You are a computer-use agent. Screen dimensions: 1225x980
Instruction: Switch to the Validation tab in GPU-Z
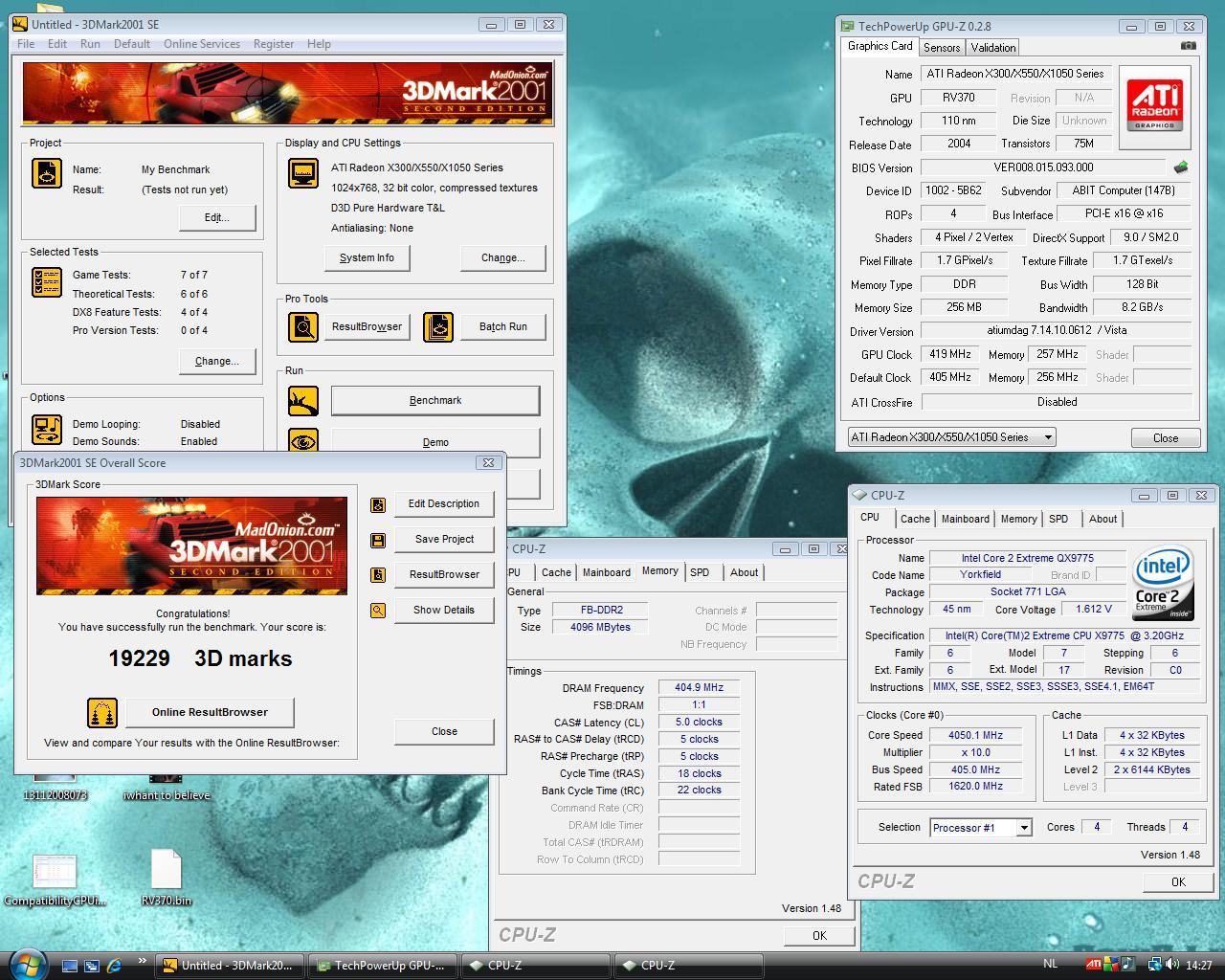pyautogui.click(x=993, y=48)
